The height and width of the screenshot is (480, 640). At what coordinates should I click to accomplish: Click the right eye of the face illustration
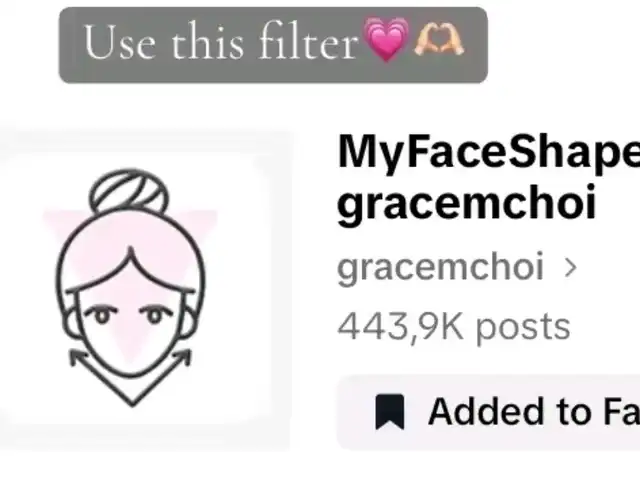pos(154,318)
